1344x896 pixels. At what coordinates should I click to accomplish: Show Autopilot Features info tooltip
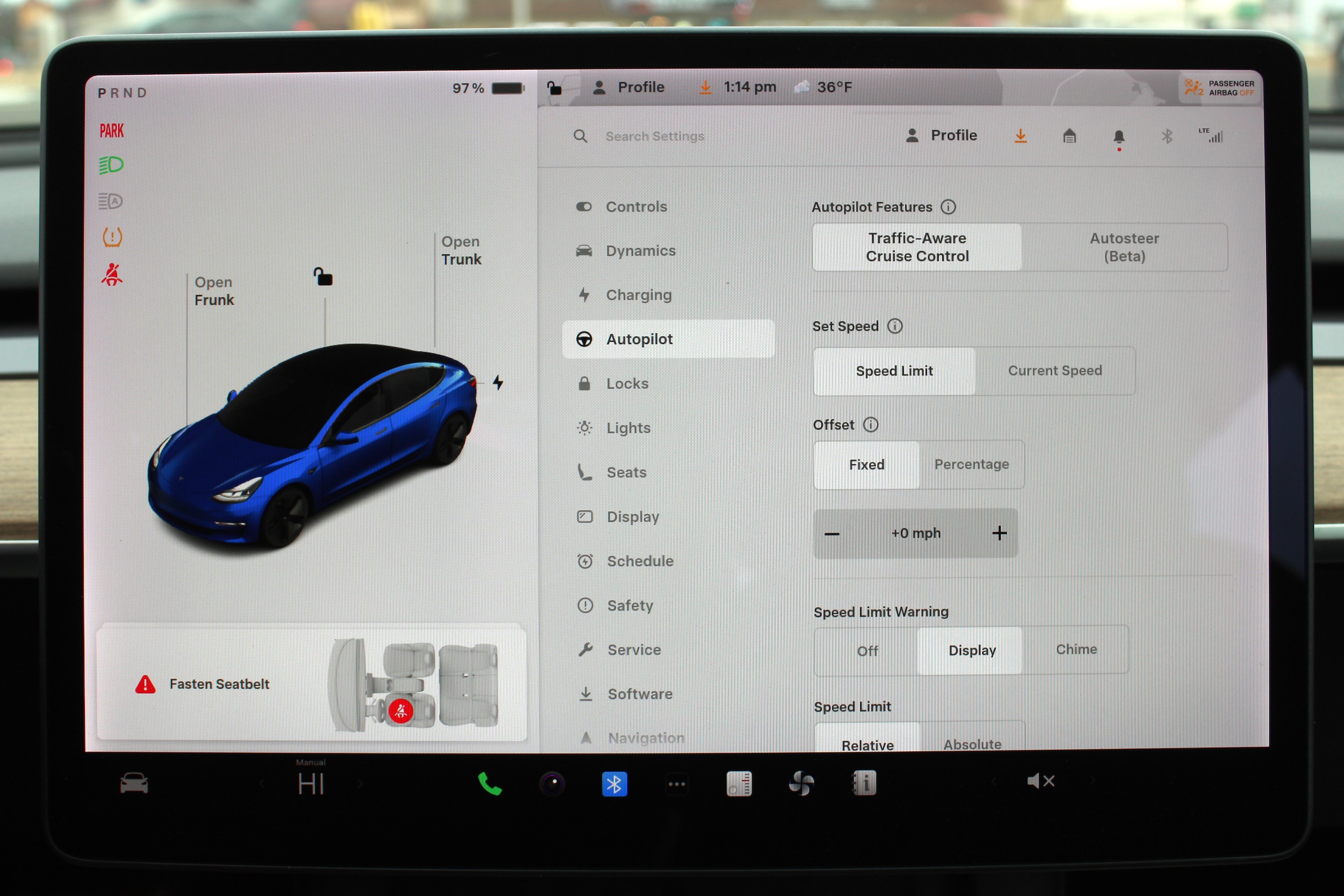(x=948, y=207)
